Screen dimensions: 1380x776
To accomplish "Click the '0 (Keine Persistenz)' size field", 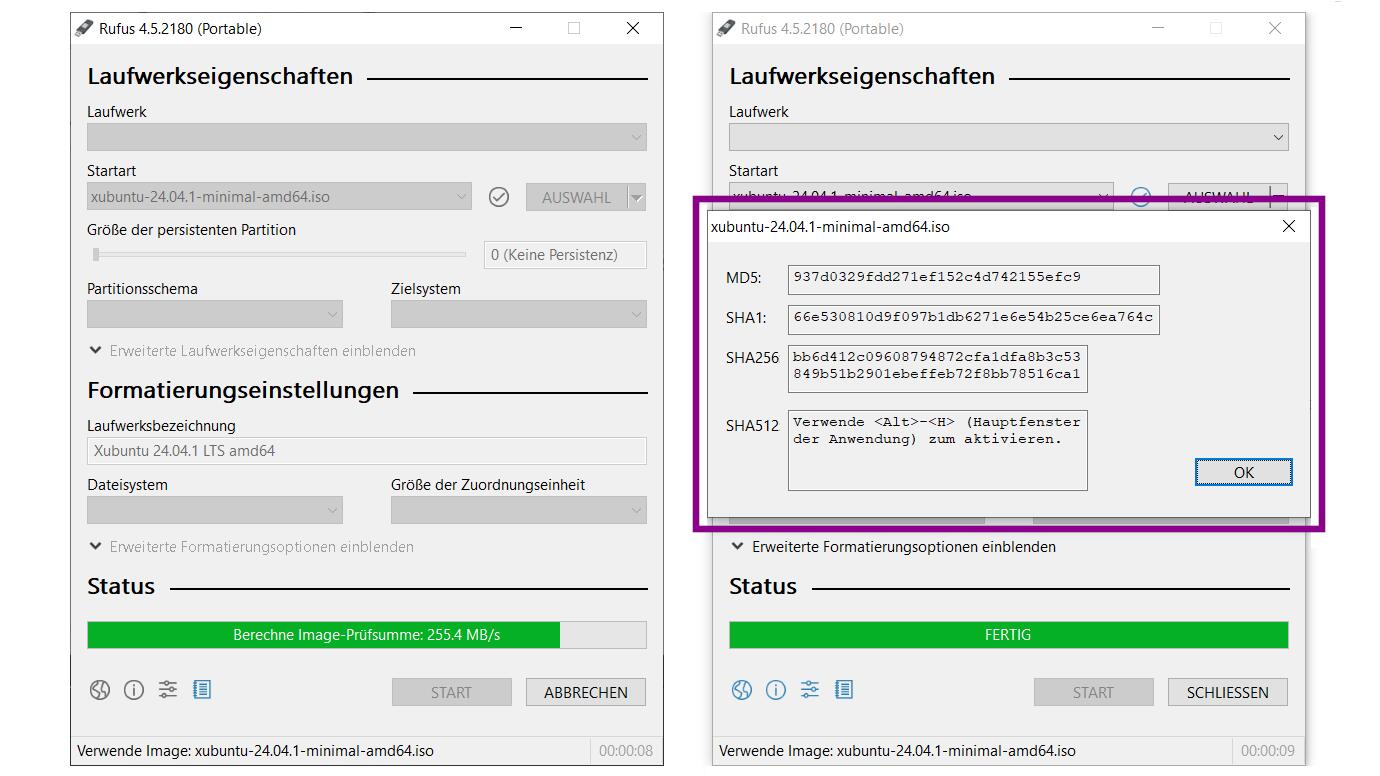I will [565, 255].
